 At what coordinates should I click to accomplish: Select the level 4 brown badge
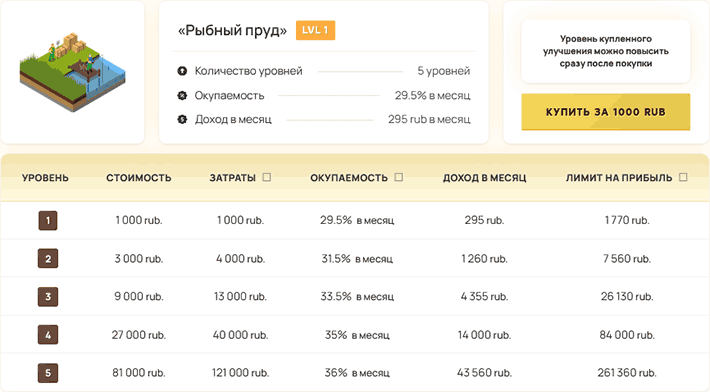(x=48, y=335)
